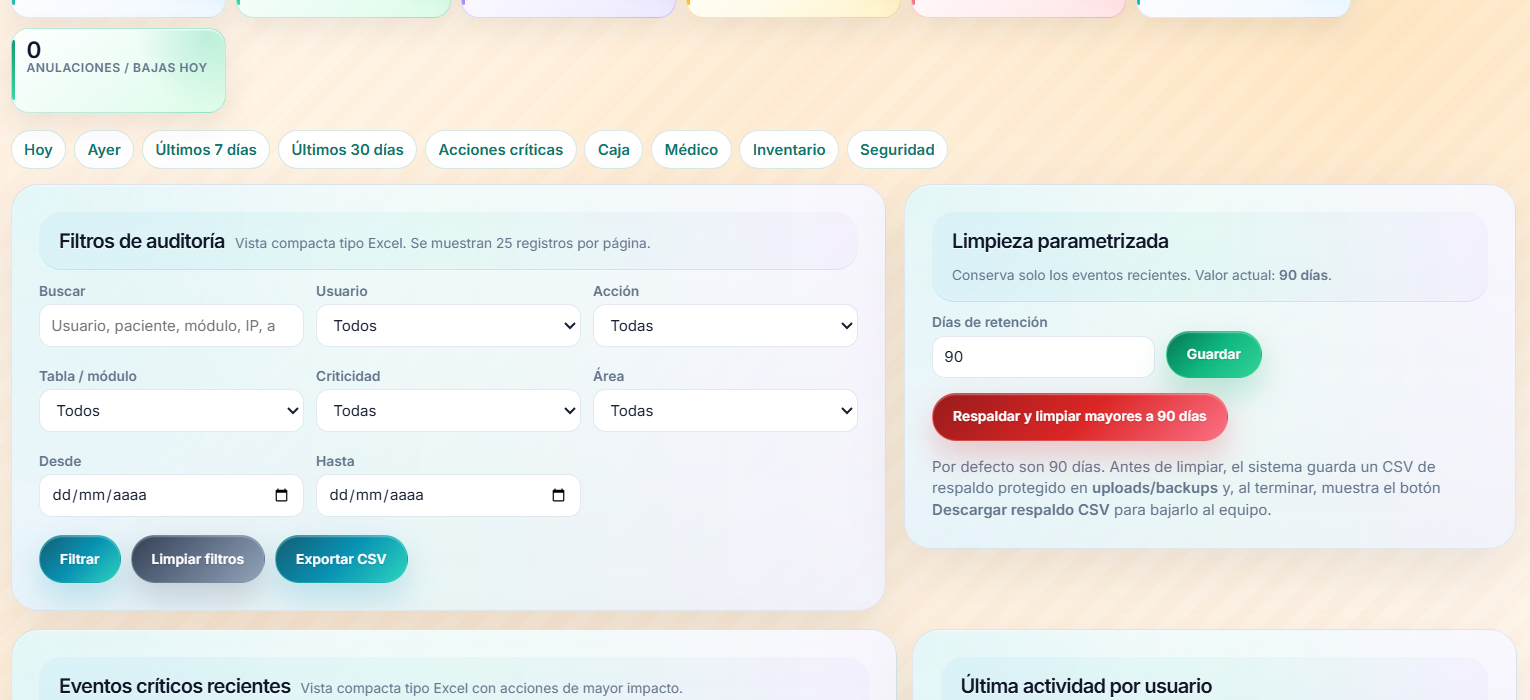
Task: Click the Desde date field
Action: coord(171,496)
